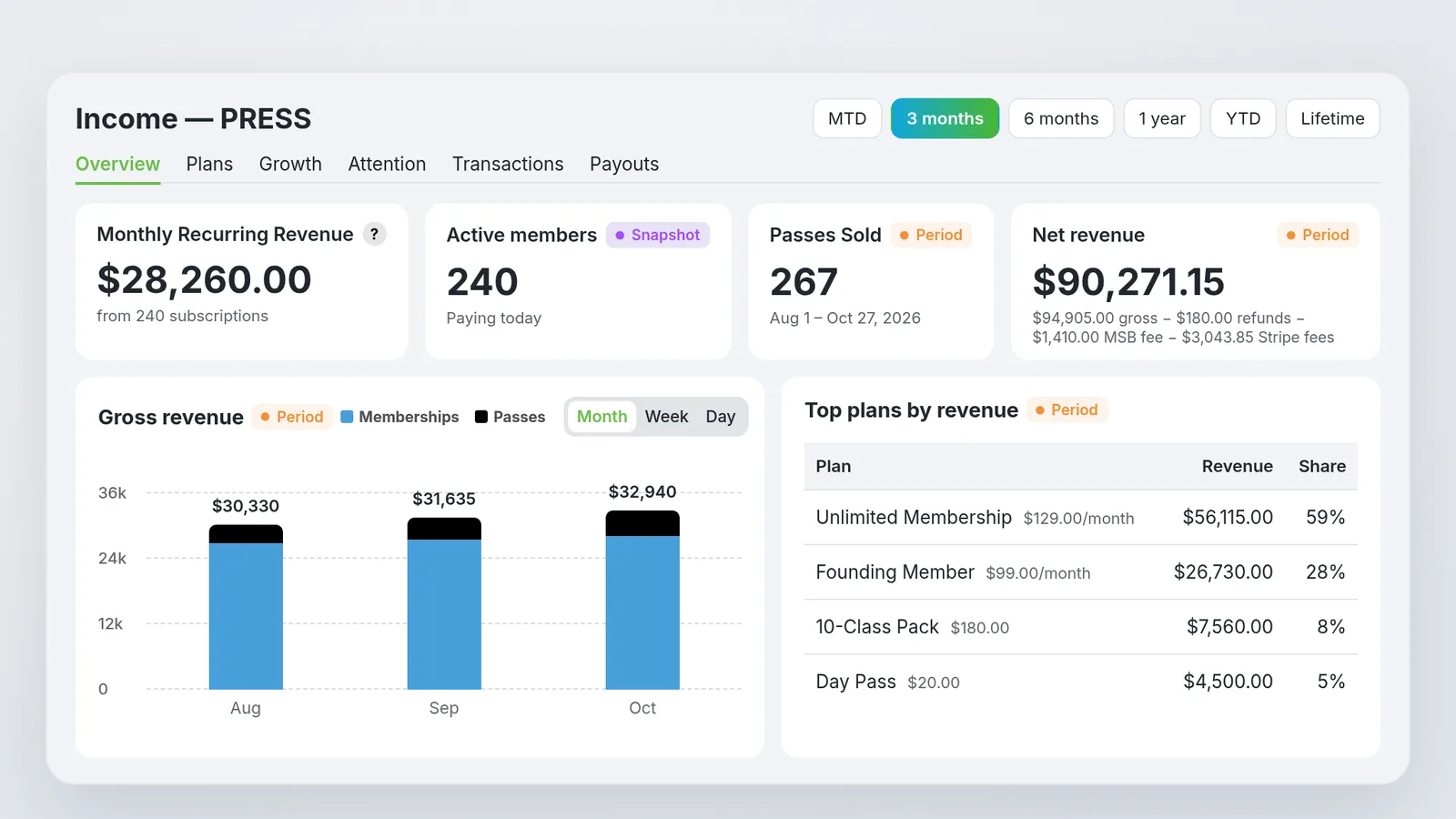Click the Share column header

pyautogui.click(x=1322, y=466)
